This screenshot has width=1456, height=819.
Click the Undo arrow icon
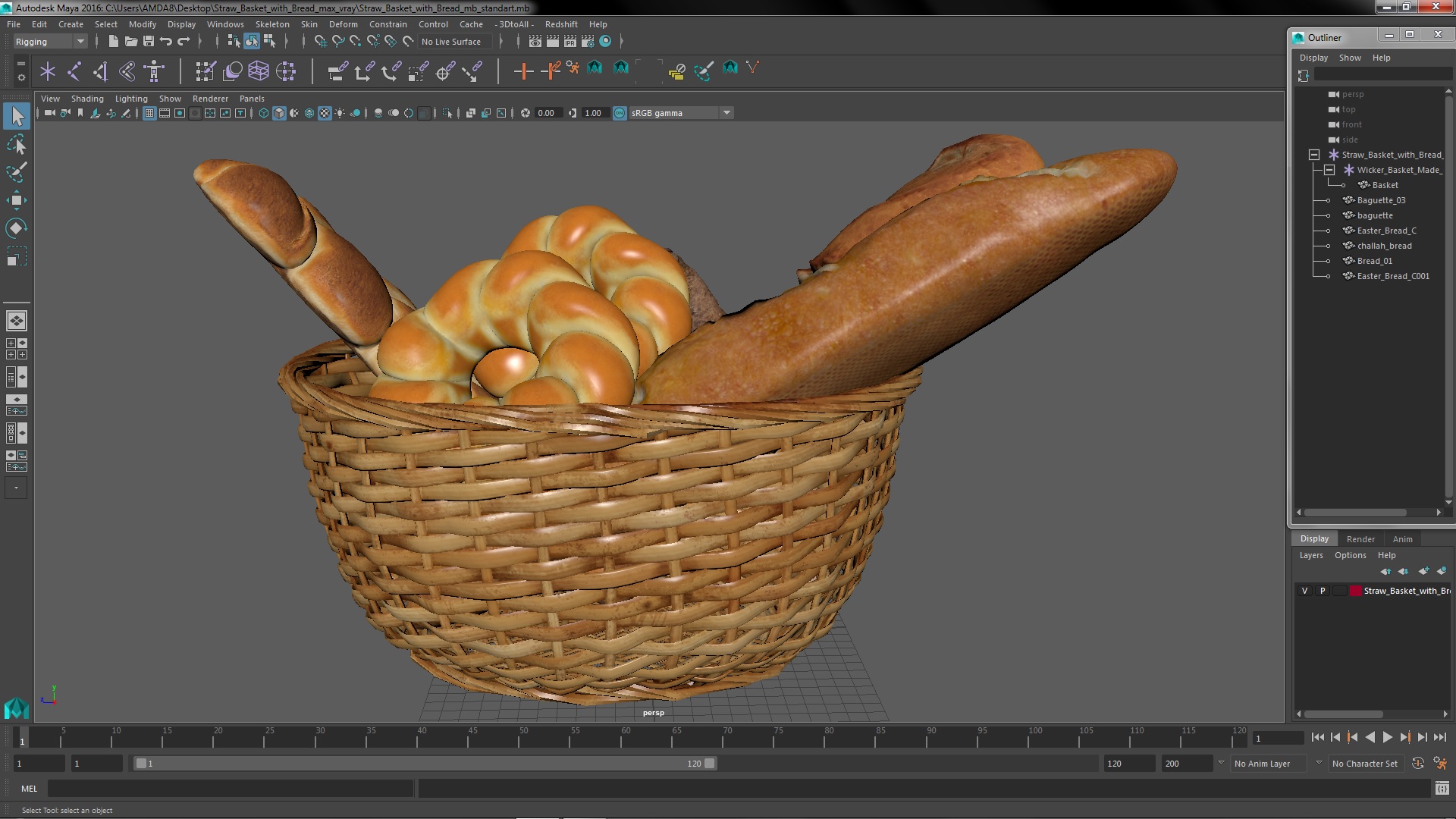click(166, 42)
